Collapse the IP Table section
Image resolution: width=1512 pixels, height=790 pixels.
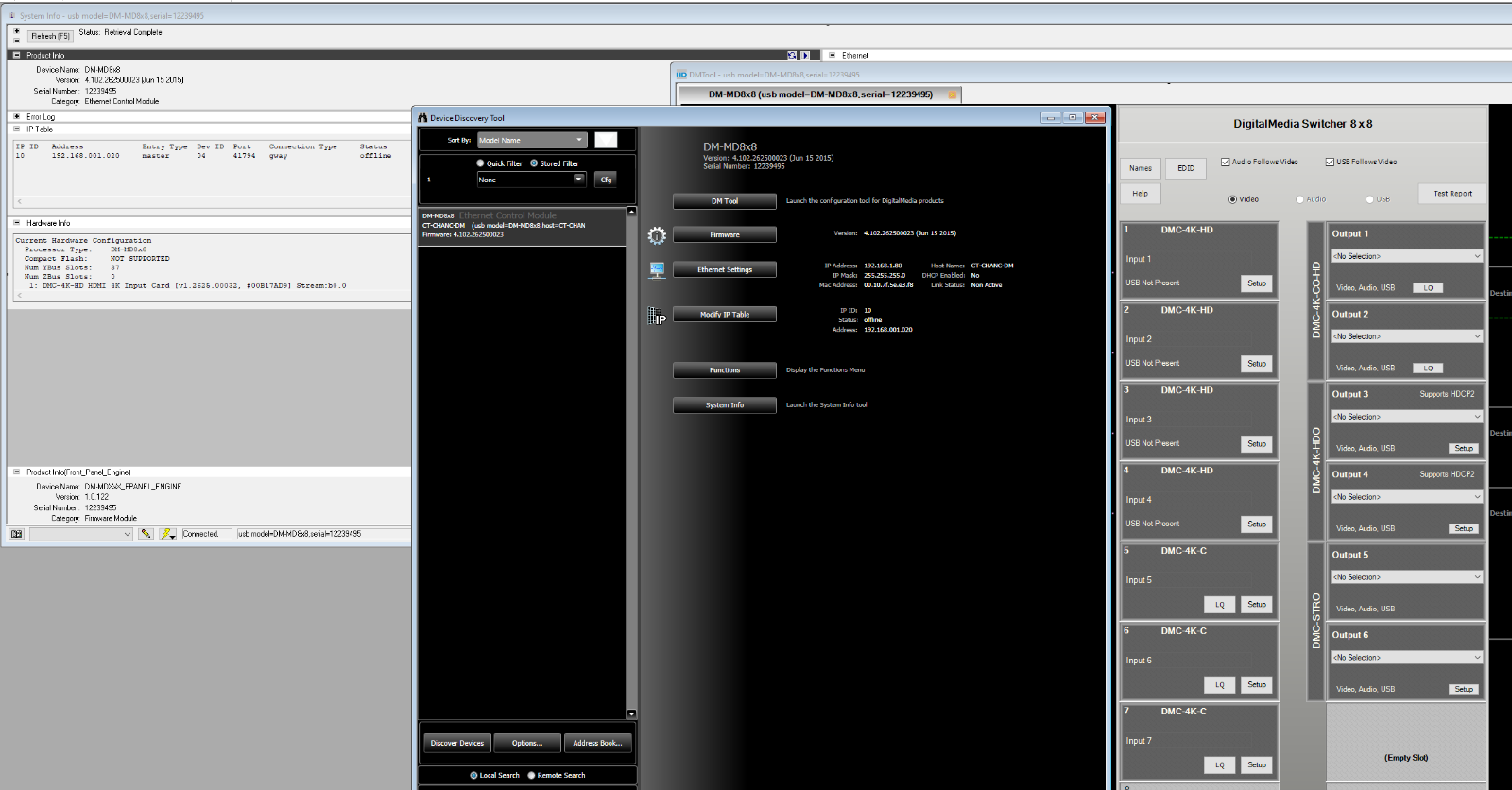[16, 129]
